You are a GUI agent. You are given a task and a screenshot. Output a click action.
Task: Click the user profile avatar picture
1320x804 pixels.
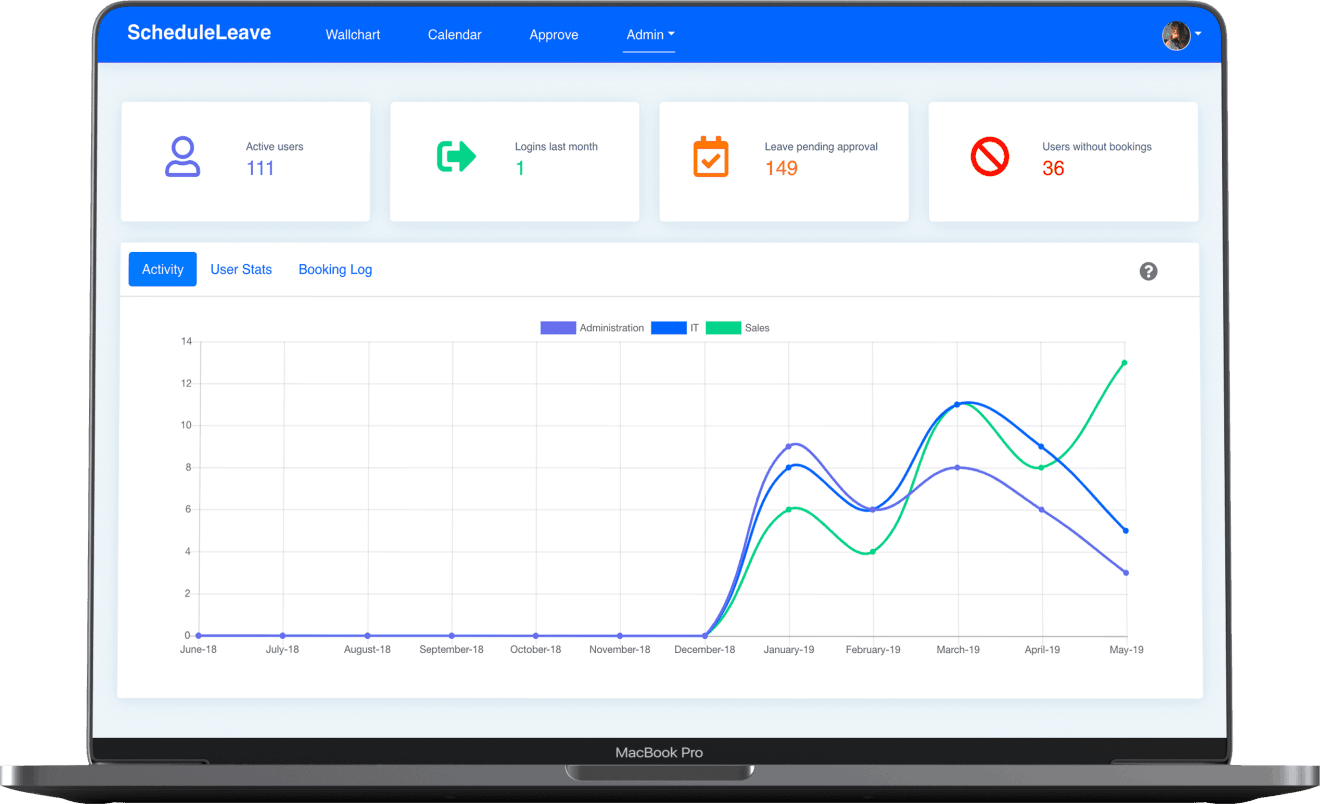coord(1174,35)
